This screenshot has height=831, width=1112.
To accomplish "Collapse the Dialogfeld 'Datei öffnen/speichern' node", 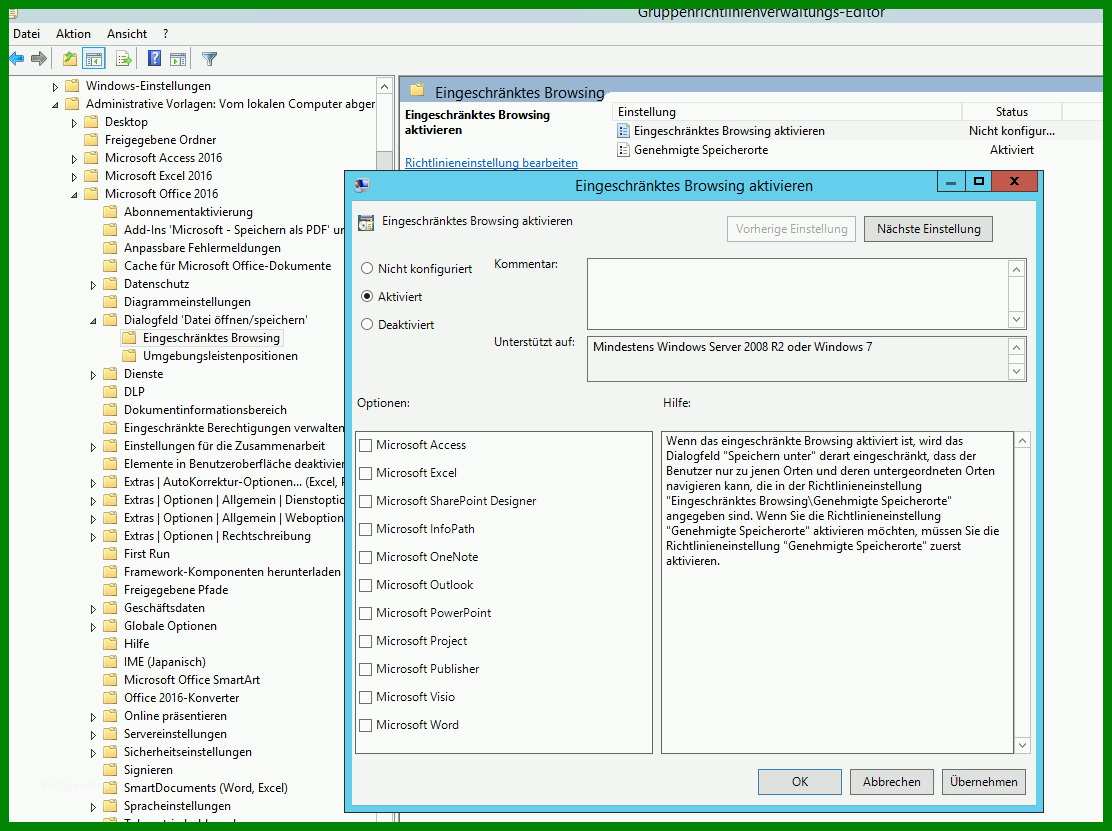I will point(93,321).
